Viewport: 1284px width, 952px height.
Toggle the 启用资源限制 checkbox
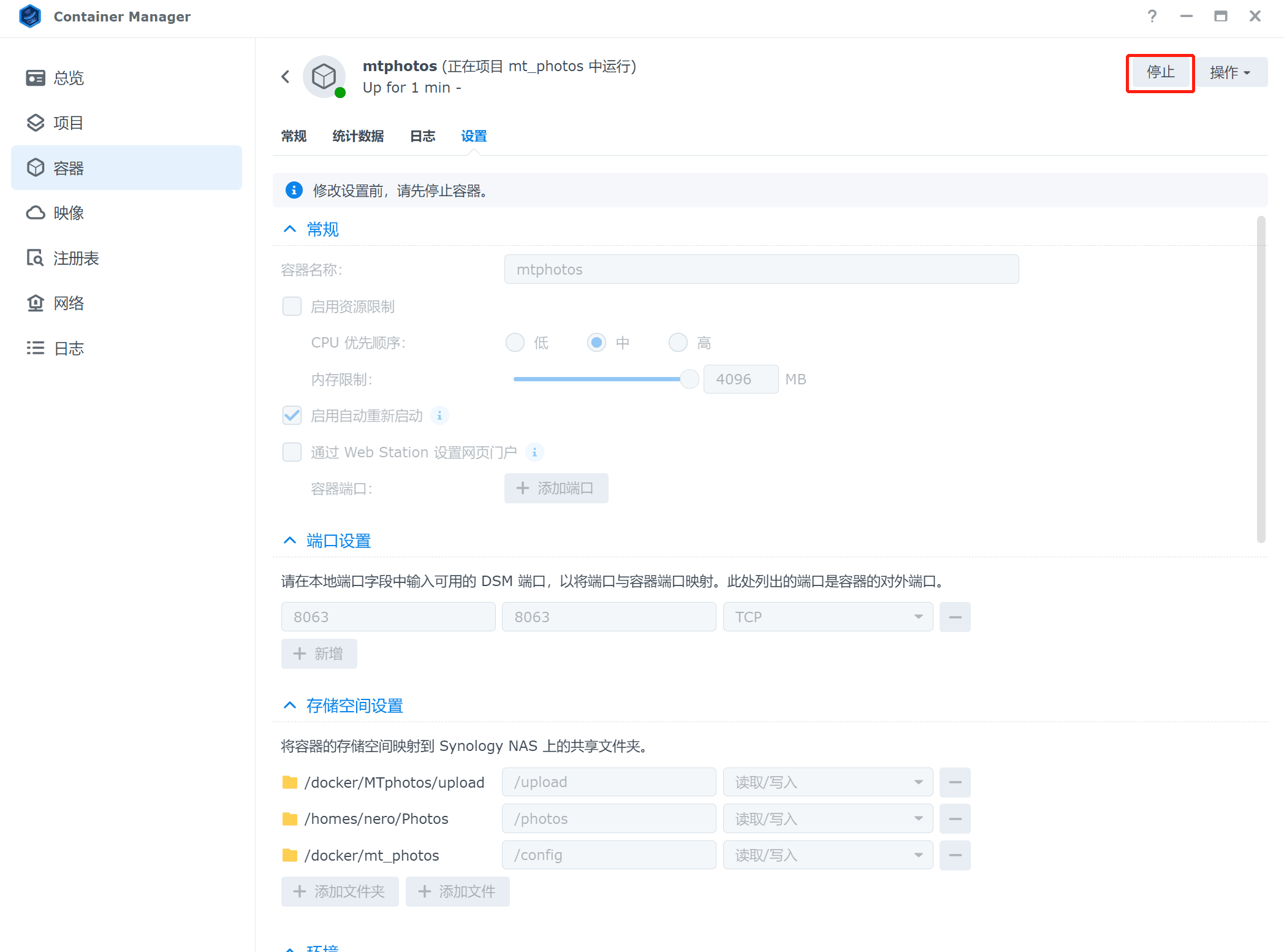292,307
